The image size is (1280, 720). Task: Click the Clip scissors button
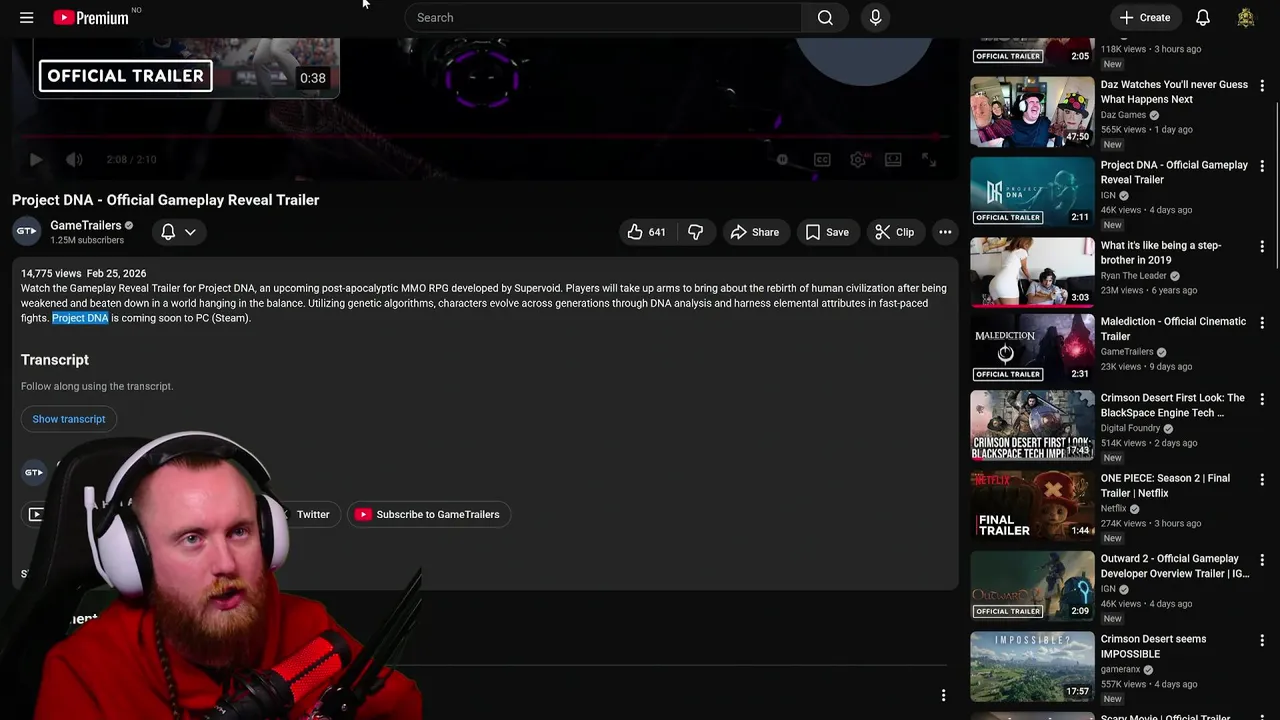894,232
